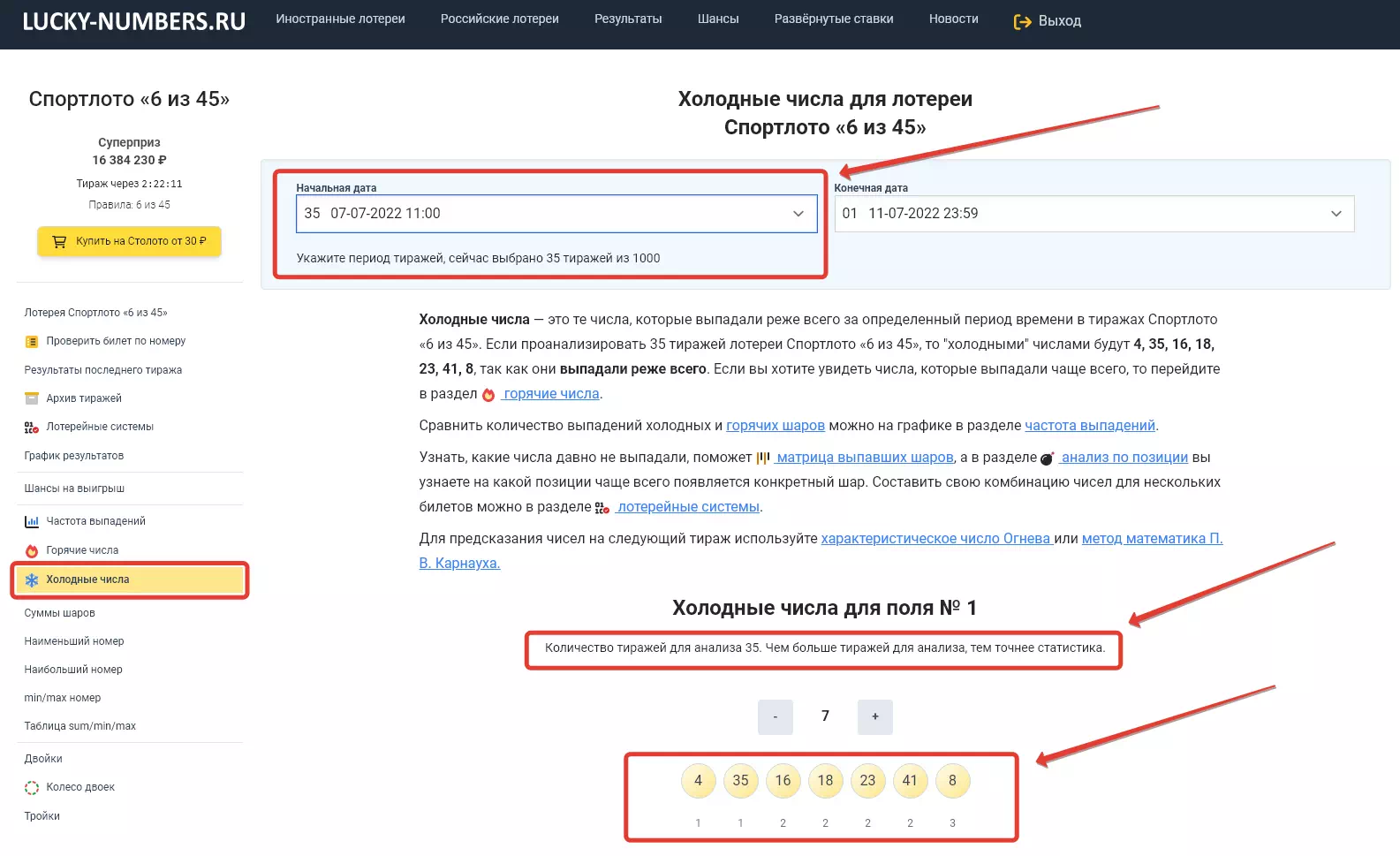1400x856 pixels.
Task: Open Таблица sum/min/max sidebar item
Action: click(x=80, y=726)
